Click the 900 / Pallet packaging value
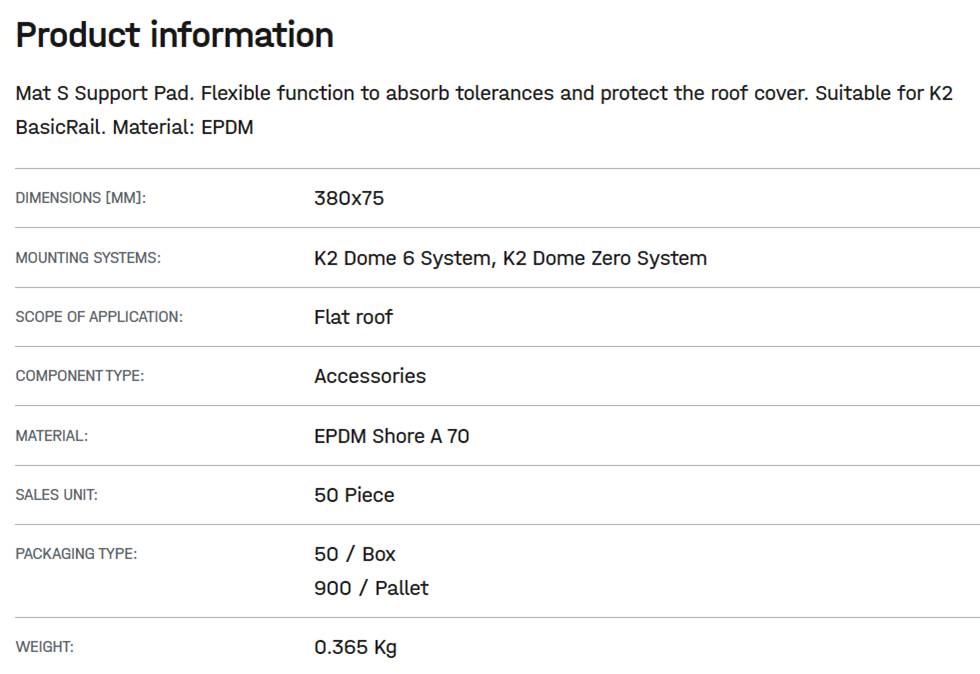 [x=371, y=588]
